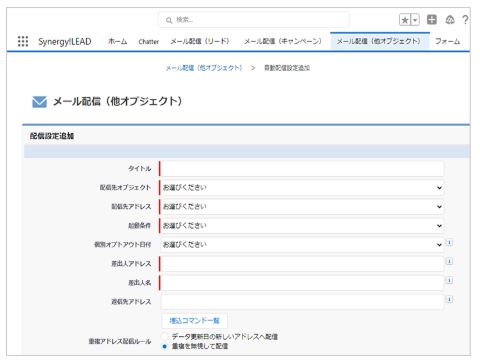Screen dimensions: 480x364
Task: Click info icon beside 個別オプトアウト日付
Action: tap(449, 243)
